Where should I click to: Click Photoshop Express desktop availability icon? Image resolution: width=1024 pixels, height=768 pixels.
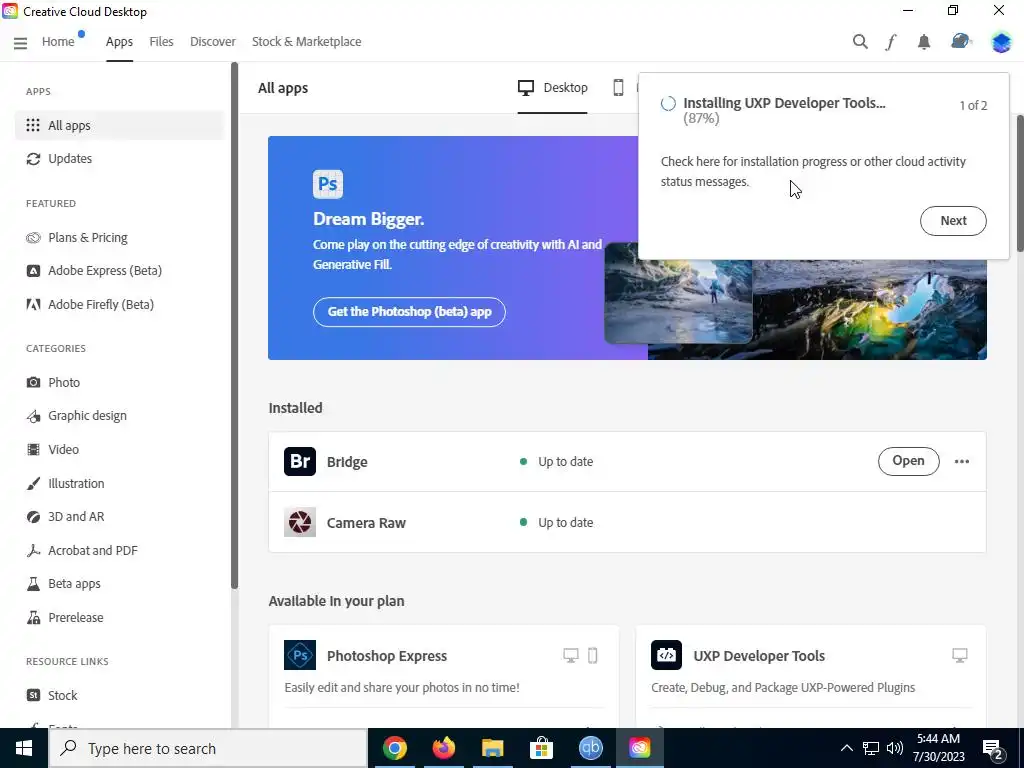(571, 656)
